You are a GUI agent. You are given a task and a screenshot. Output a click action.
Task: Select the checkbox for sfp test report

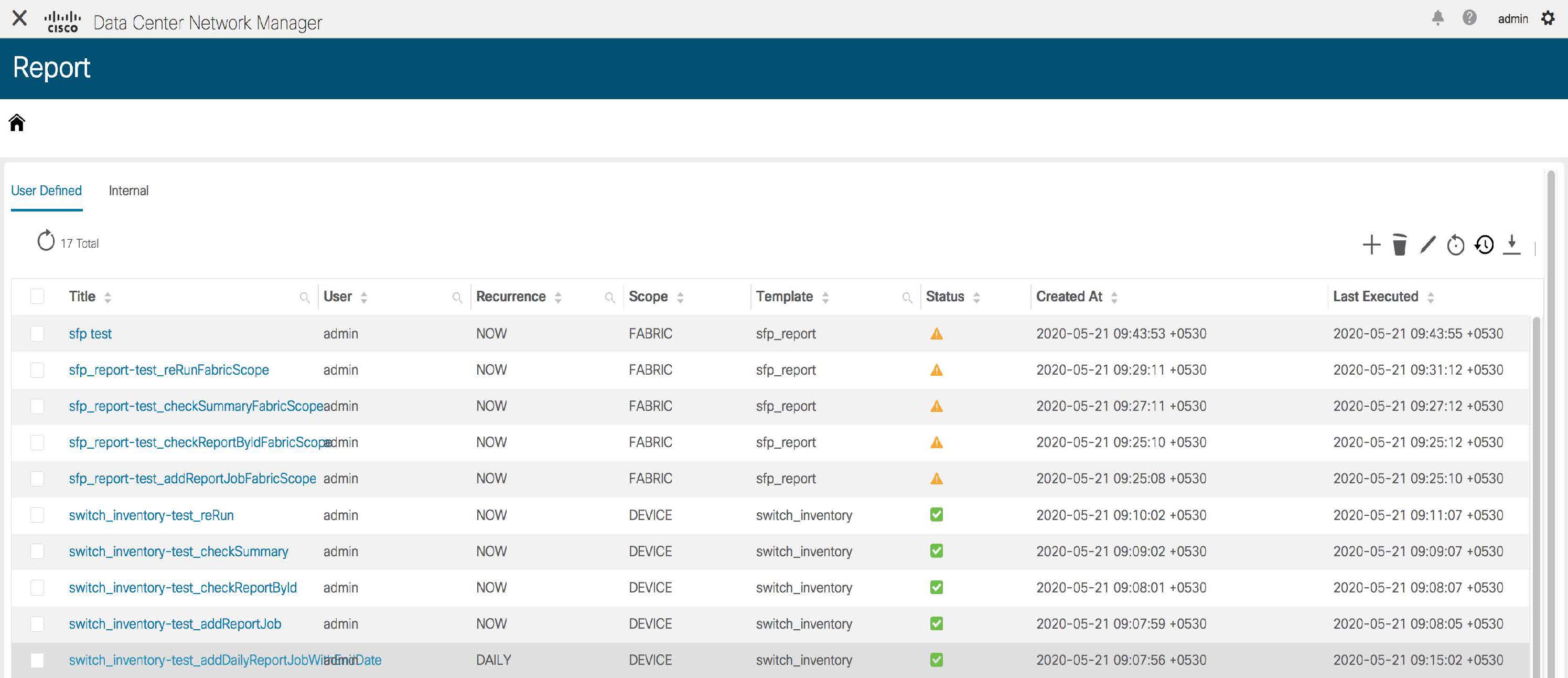pyautogui.click(x=37, y=333)
